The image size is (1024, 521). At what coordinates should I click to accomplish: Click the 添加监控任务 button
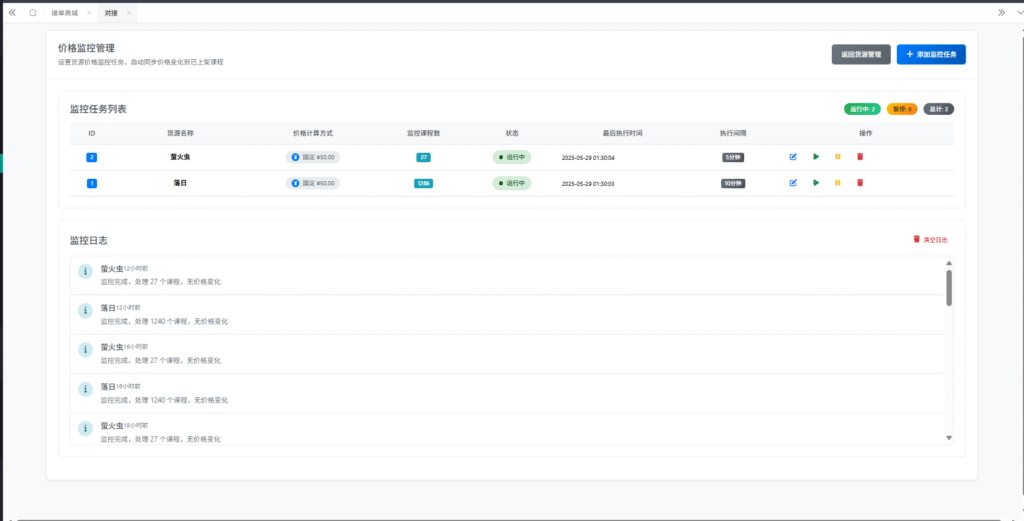point(930,55)
